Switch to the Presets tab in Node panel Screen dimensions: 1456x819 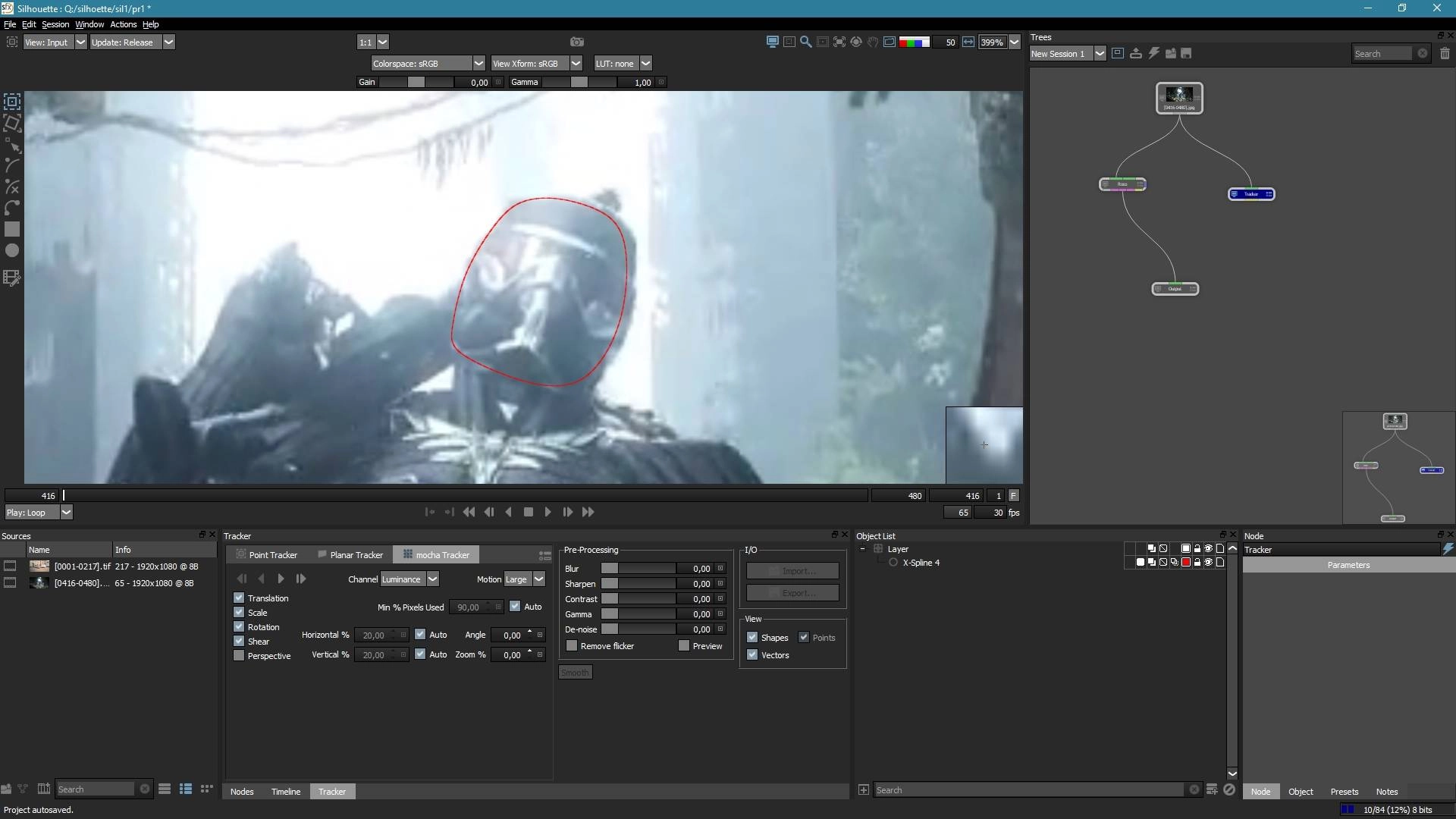[1345, 792]
